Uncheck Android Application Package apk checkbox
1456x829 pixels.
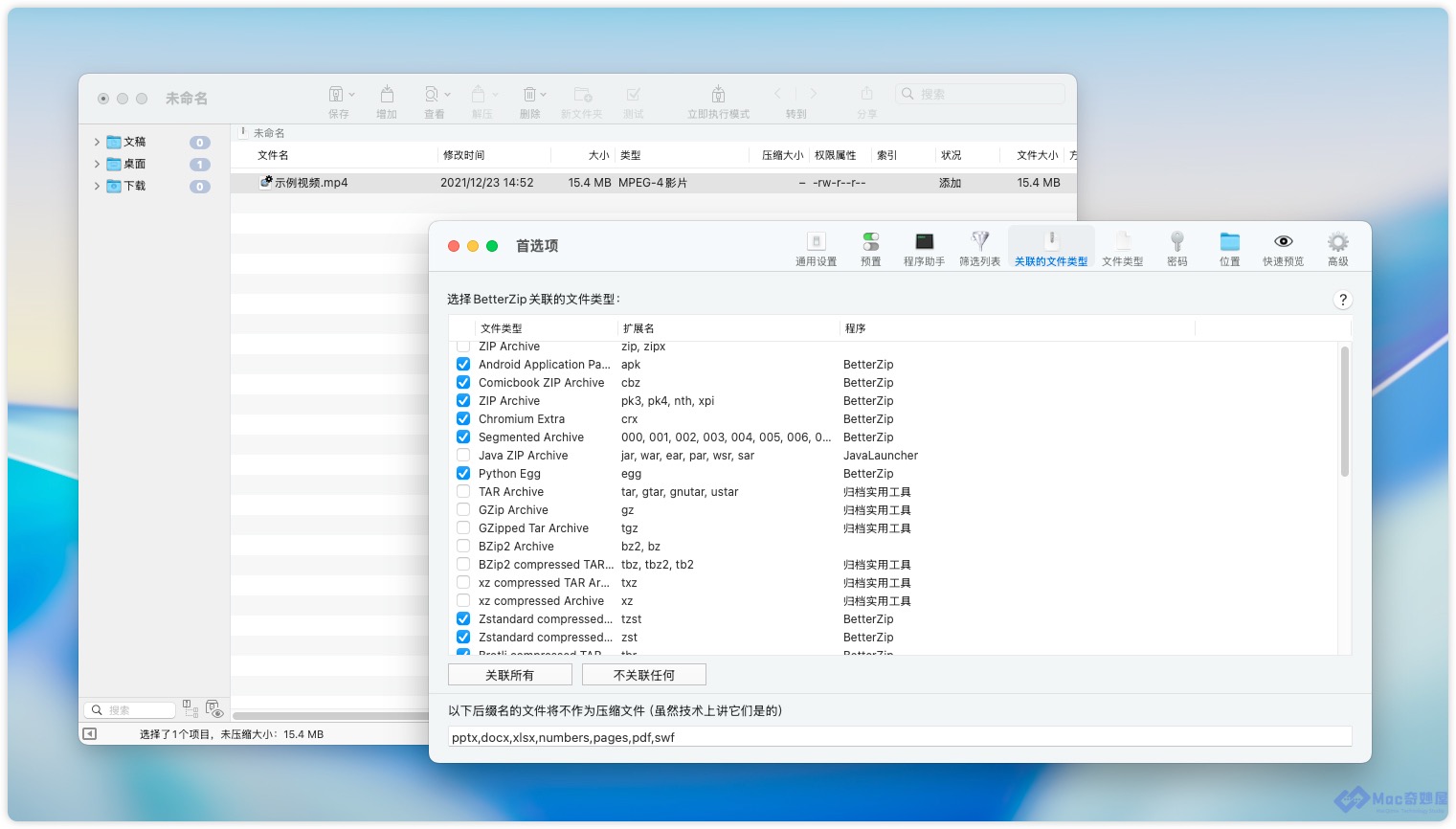[463, 364]
